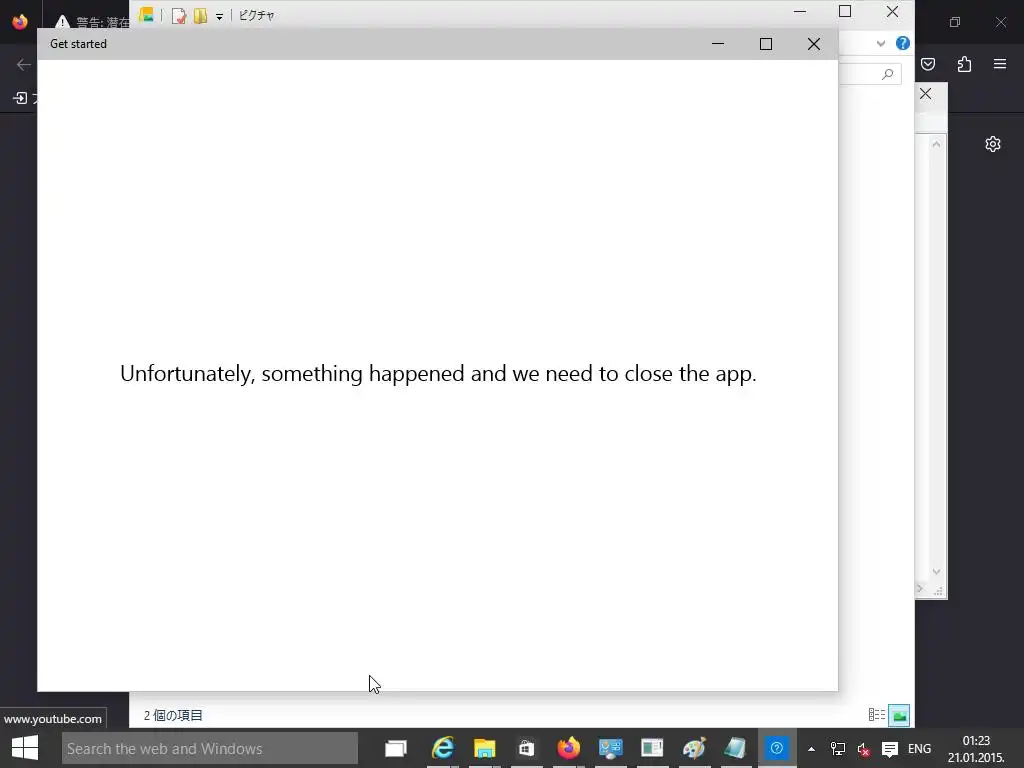Open the clock showing 01:23

click(x=976, y=749)
